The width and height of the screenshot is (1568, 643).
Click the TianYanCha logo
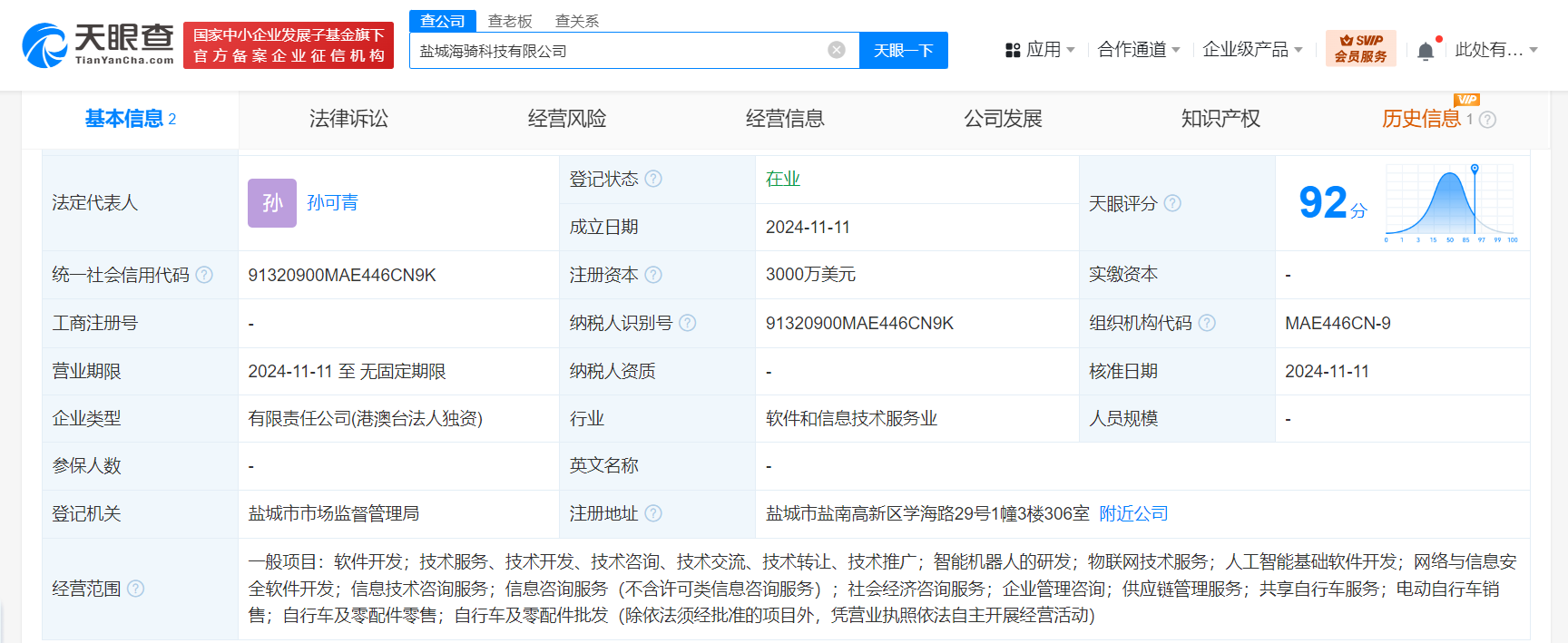point(98,45)
